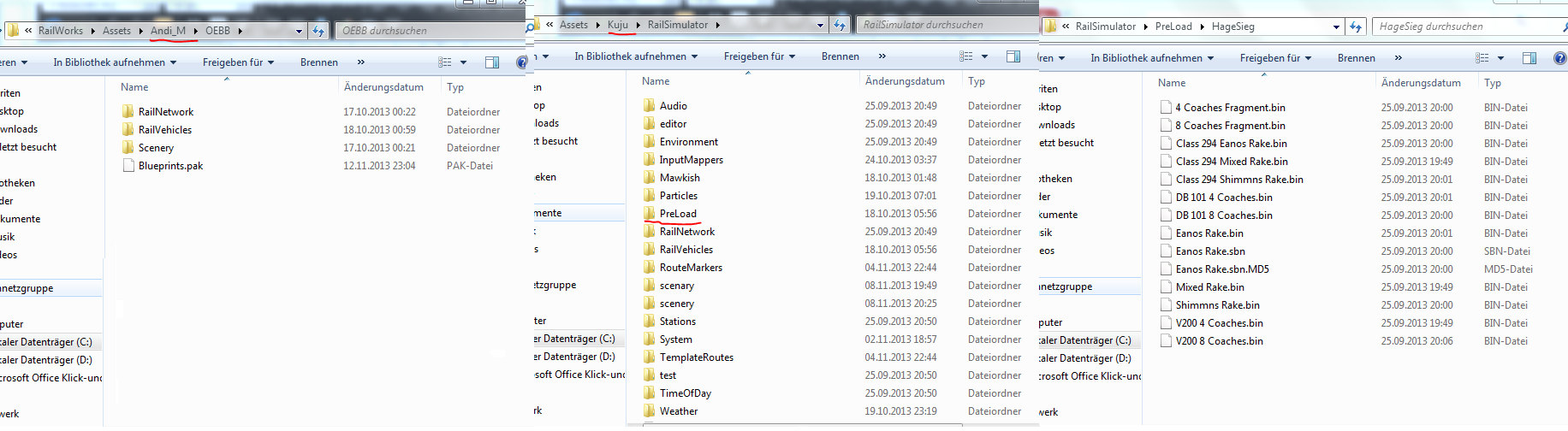This screenshot has height=431, width=1568.
Task: Open the Stations folder icon
Action: pos(650,322)
